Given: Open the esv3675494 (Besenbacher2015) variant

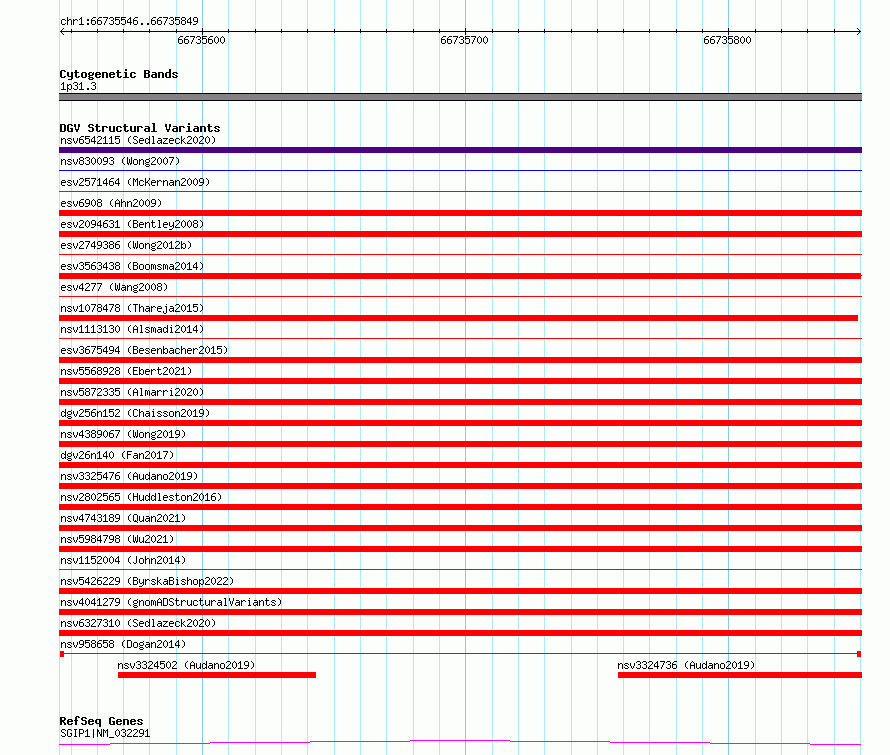Looking at the screenshot, I should coord(144,350).
